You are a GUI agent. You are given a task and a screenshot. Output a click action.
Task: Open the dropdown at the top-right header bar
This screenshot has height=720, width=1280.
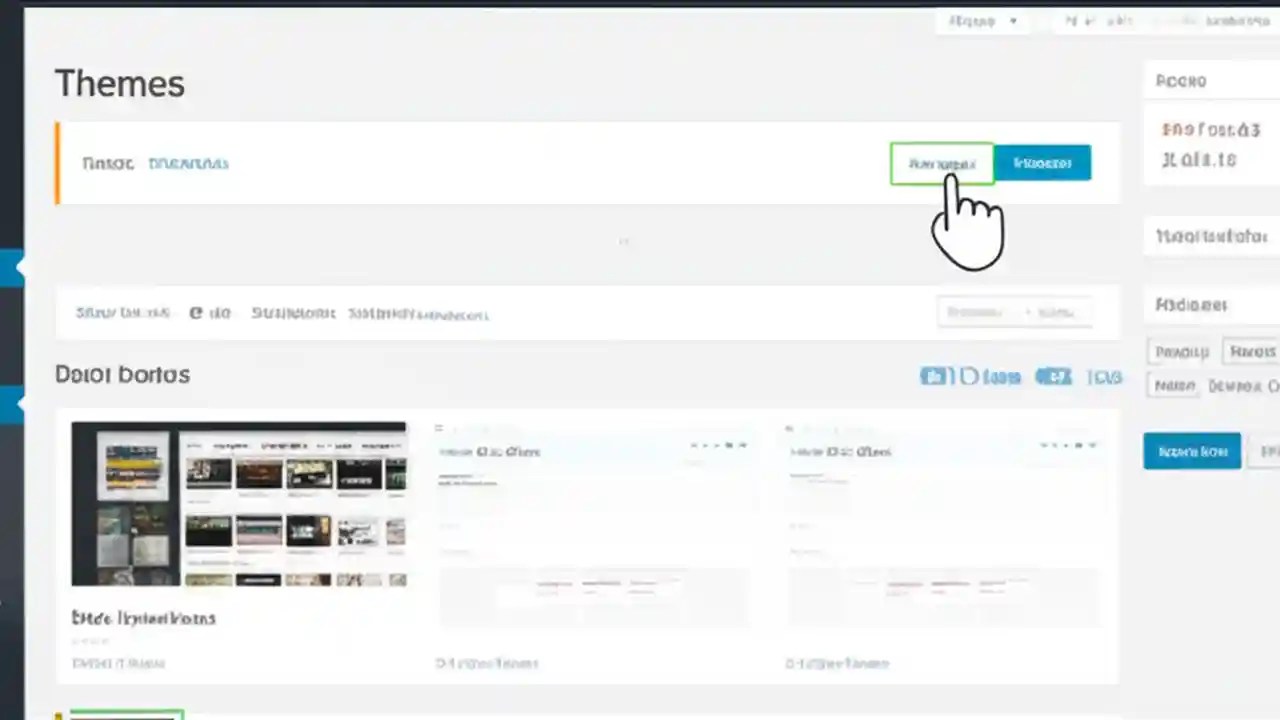983,21
